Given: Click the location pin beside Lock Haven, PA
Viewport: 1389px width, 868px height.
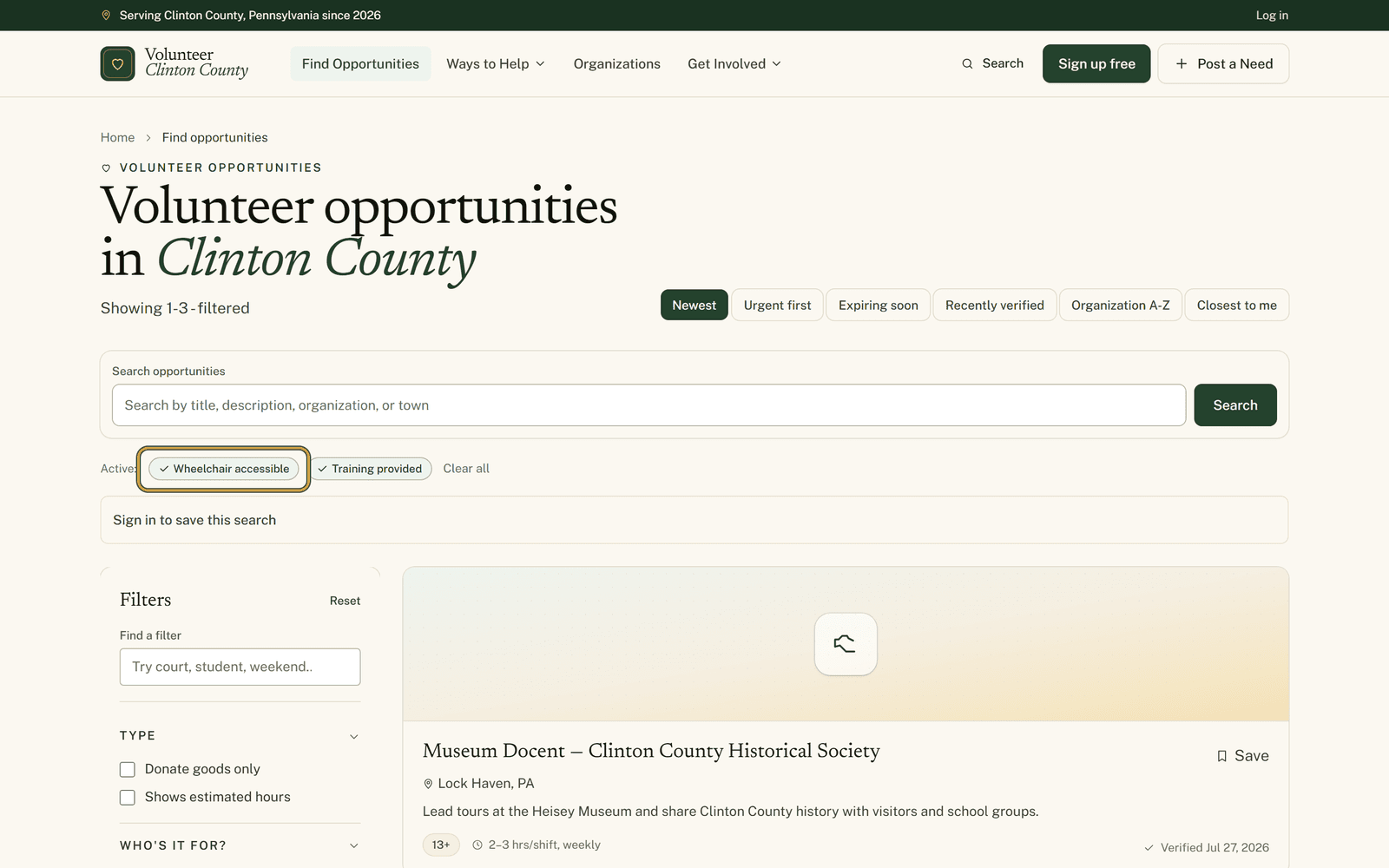Looking at the screenshot, I should point(428,784).
